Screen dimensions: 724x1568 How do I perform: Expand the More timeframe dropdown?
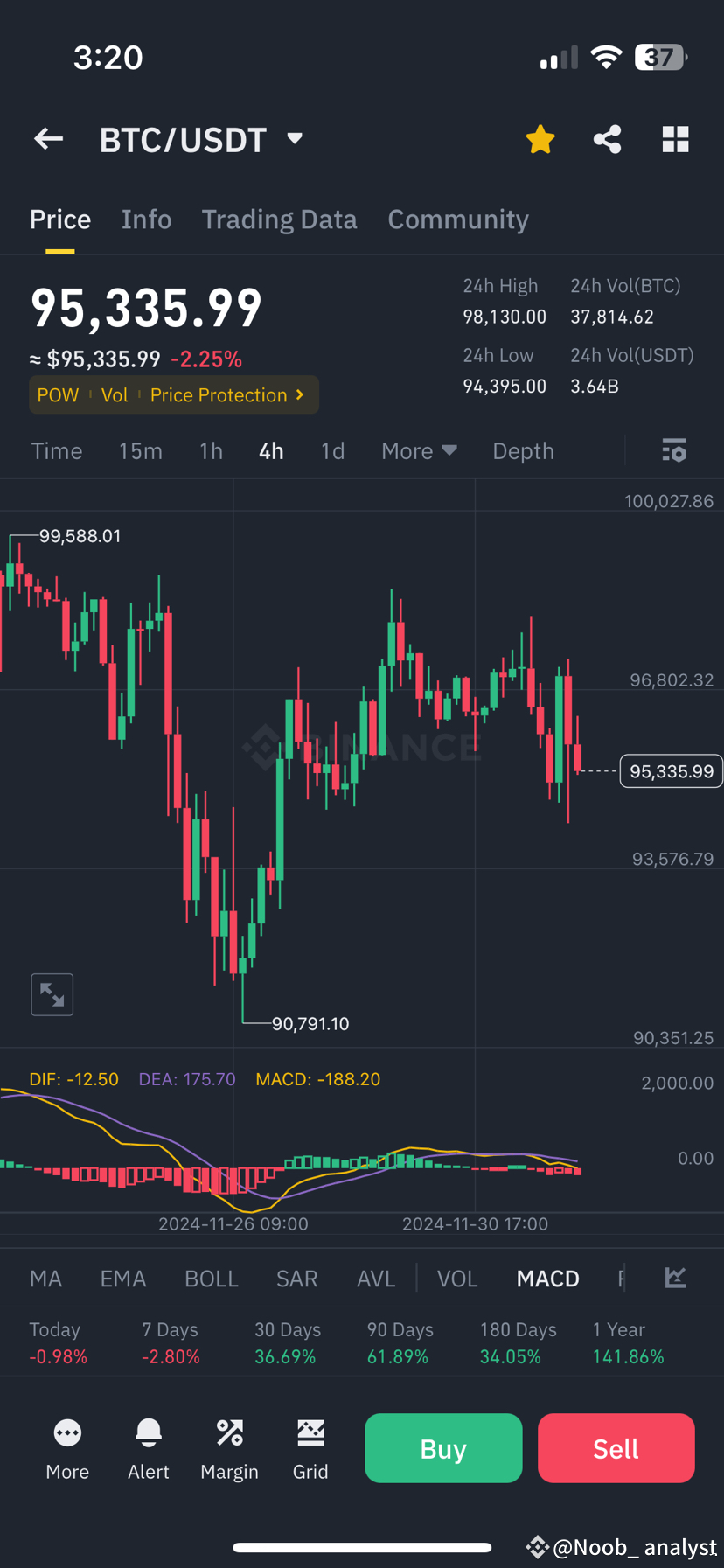click(x=419, y=450)
